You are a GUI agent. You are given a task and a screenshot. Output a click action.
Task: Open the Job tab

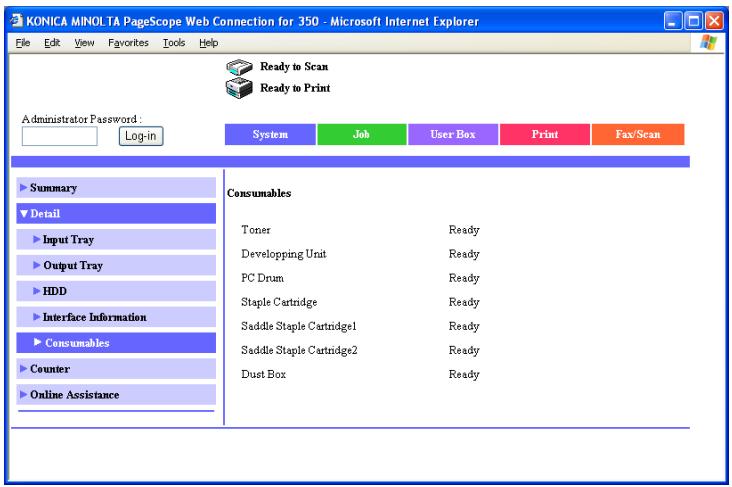tap(362, 134)
